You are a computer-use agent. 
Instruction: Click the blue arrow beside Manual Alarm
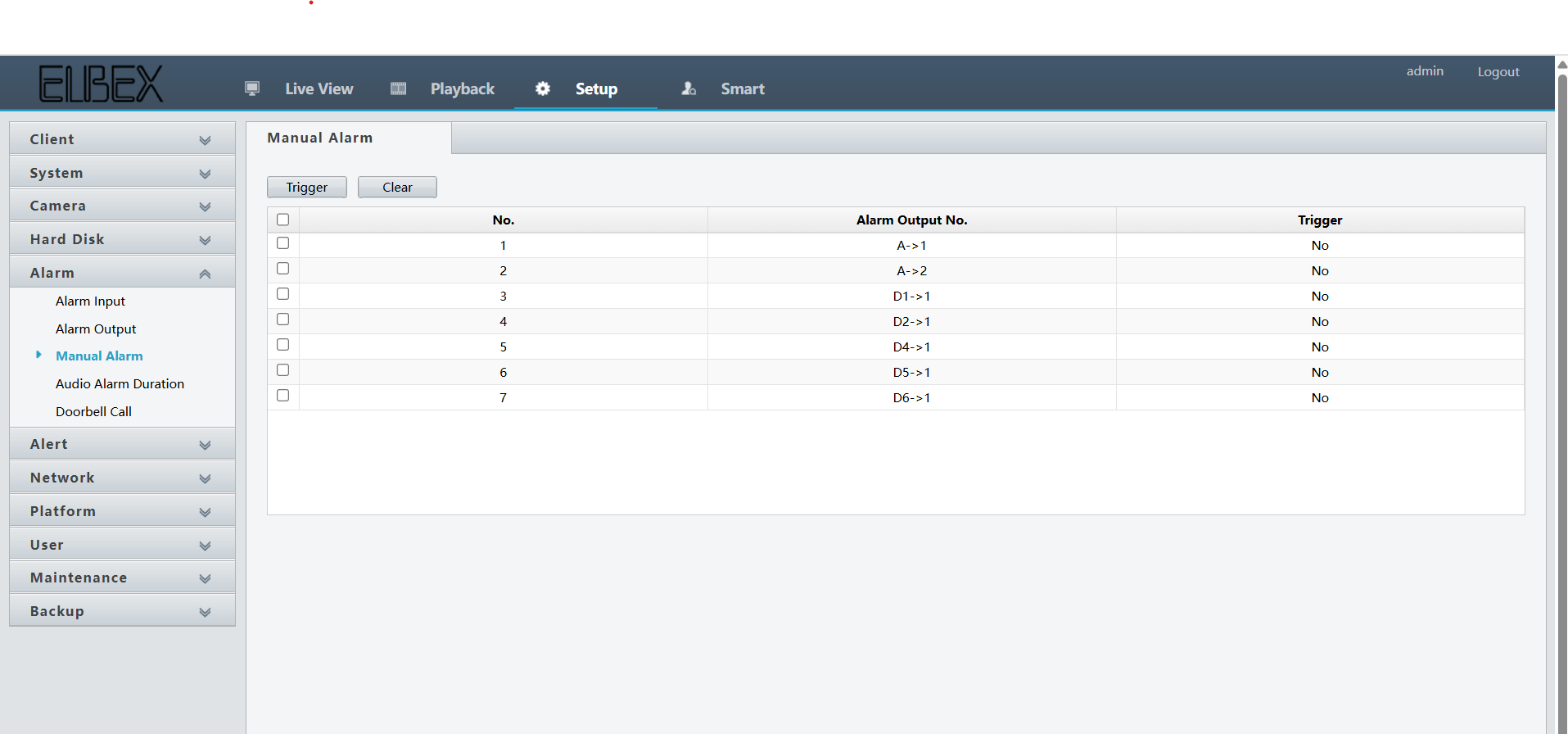coord(38,355)
